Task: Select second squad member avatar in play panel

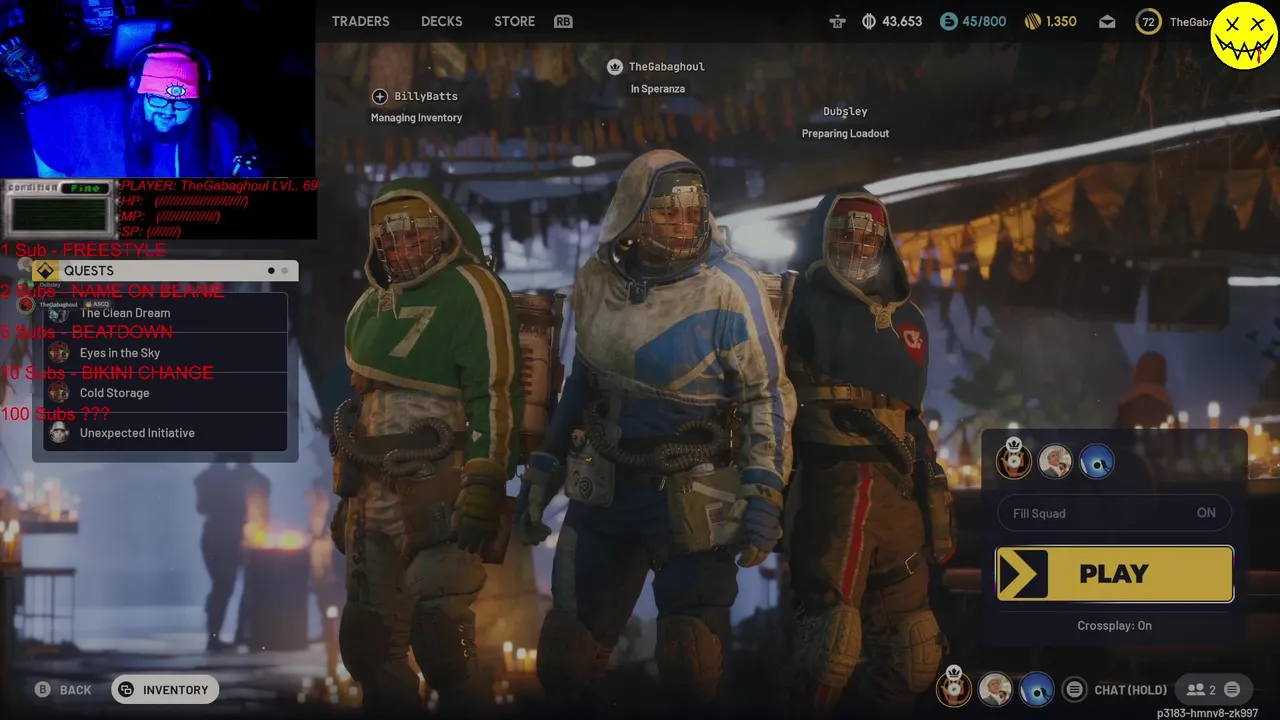Action: pyautogui.click(x=1055, y=461)
